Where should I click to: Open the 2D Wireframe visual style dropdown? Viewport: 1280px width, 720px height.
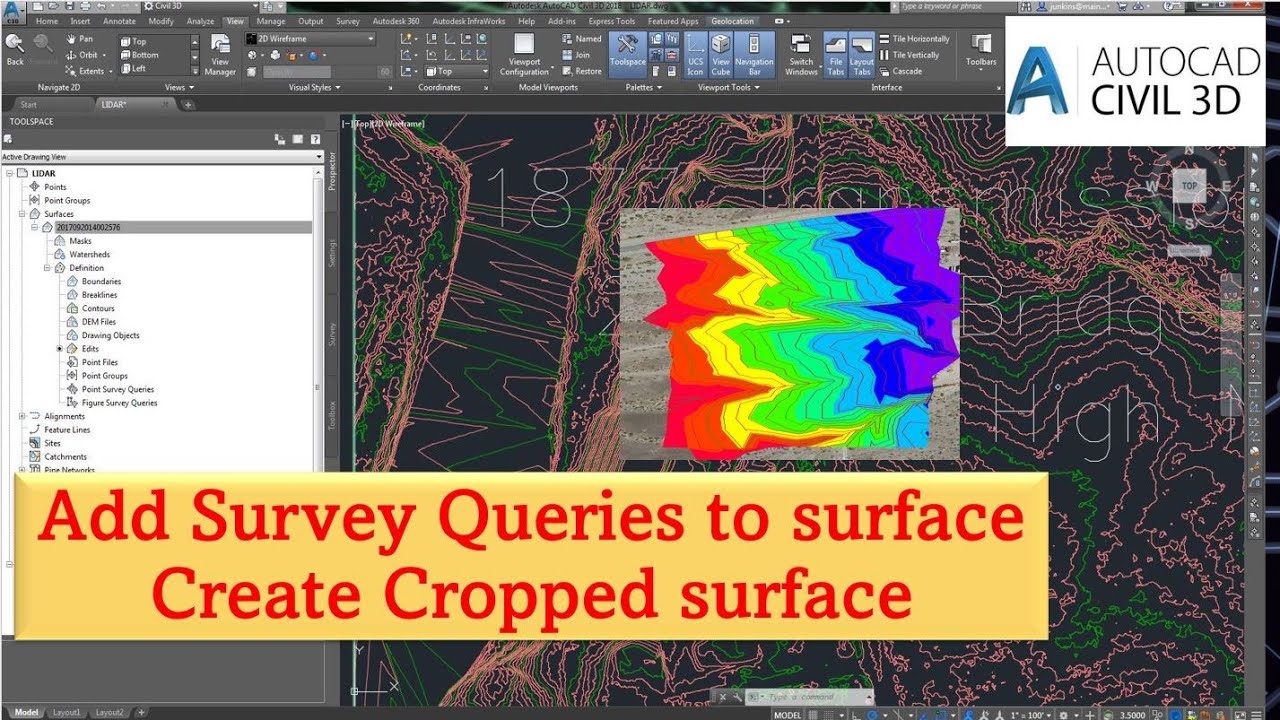pyautogui.click(x=310, y=39)
